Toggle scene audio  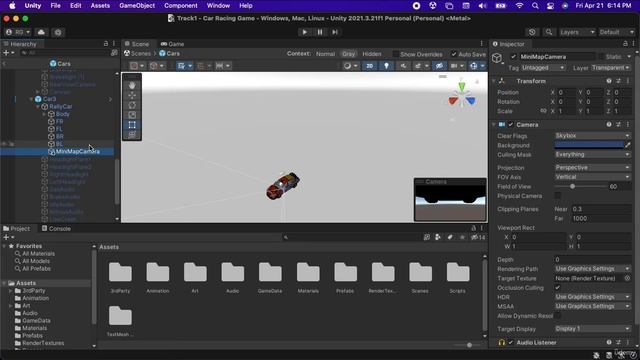coord(403,66)
